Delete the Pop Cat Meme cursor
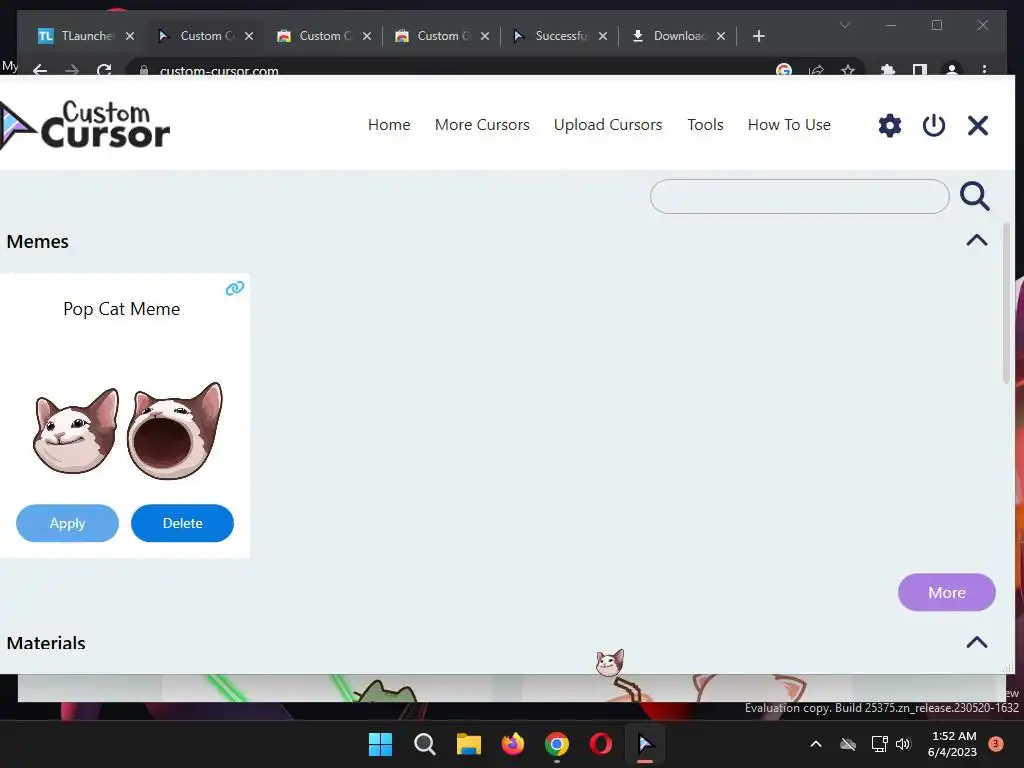 click(182, 523)
